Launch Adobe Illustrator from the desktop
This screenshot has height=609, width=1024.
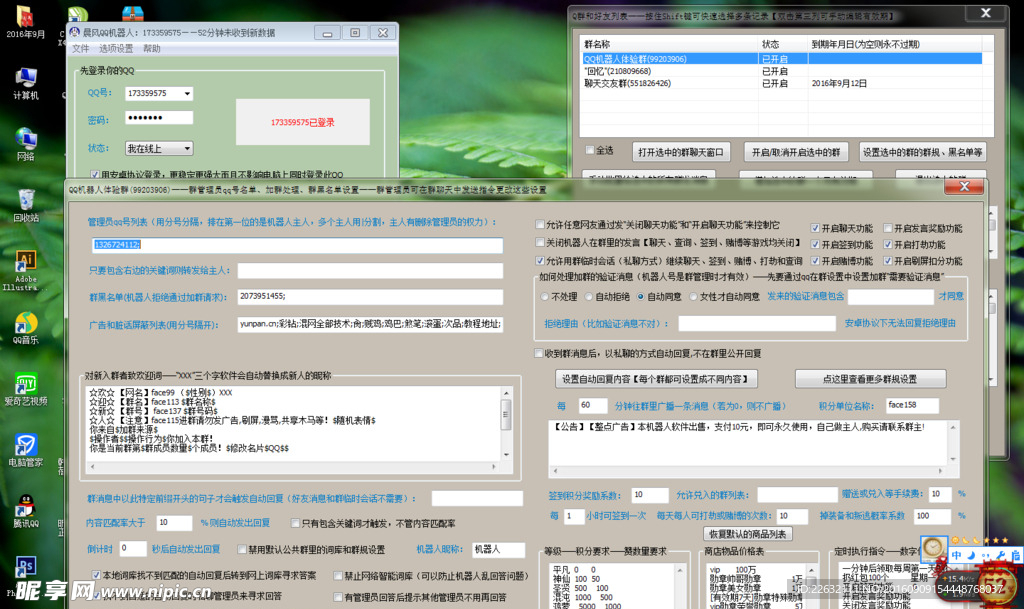pos(25,270)
